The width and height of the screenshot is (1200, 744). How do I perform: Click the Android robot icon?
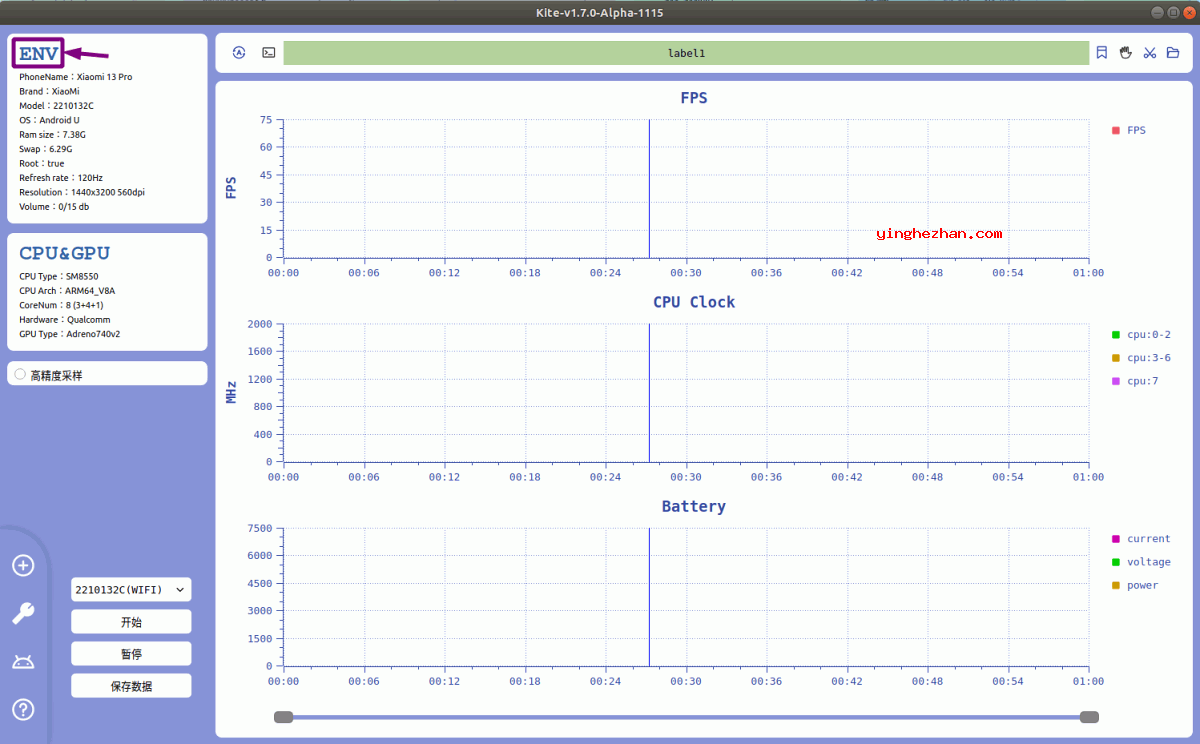(23, 662)
